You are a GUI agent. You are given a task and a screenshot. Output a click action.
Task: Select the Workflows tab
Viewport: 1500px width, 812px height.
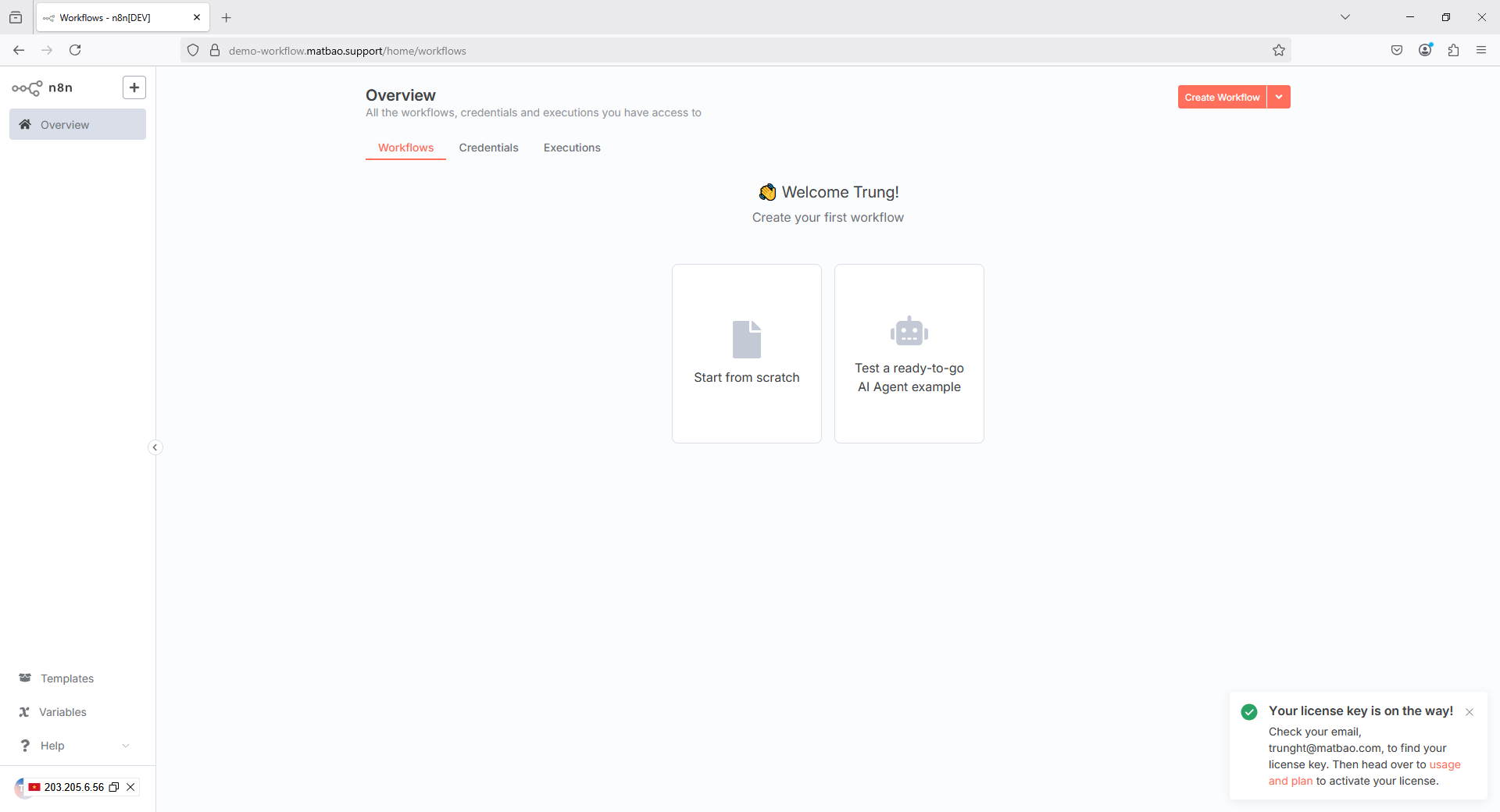click(x=405, y=148)
